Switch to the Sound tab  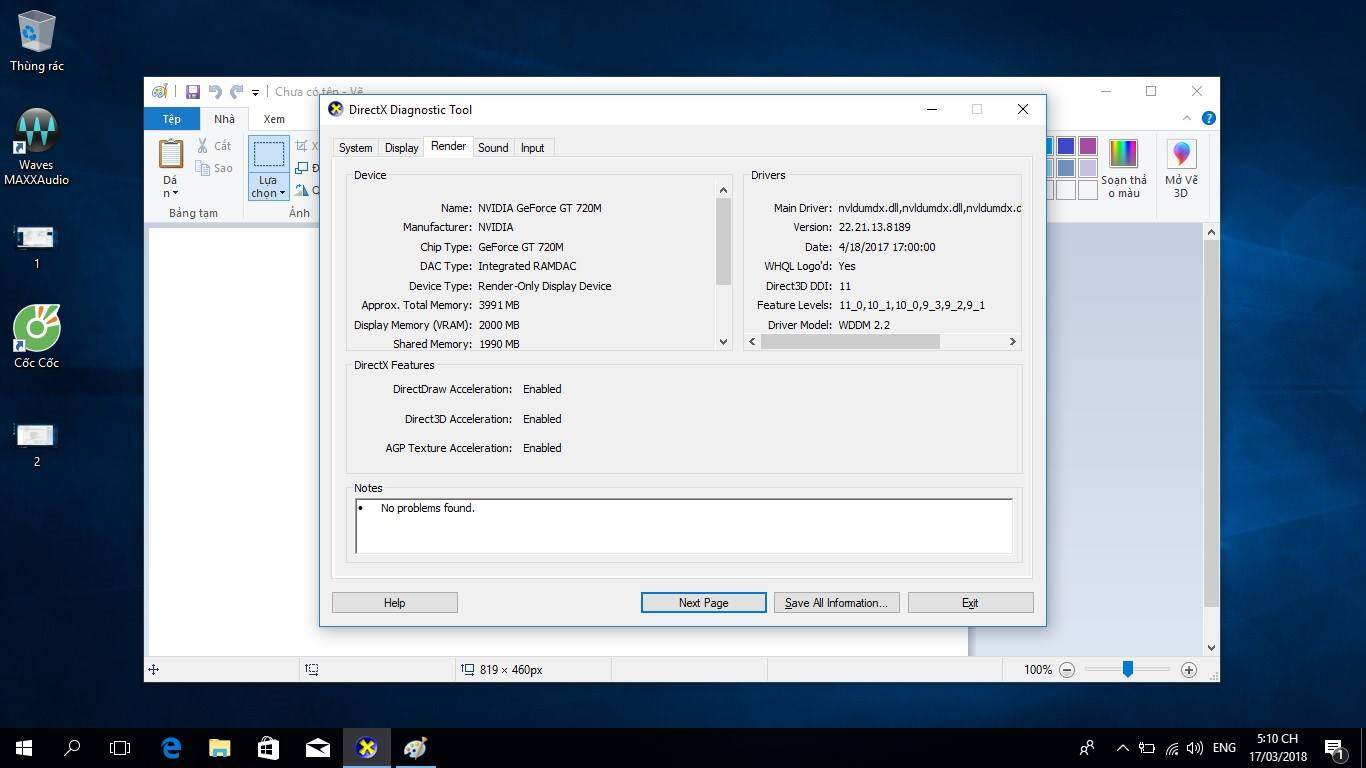[x=493, y=148]
